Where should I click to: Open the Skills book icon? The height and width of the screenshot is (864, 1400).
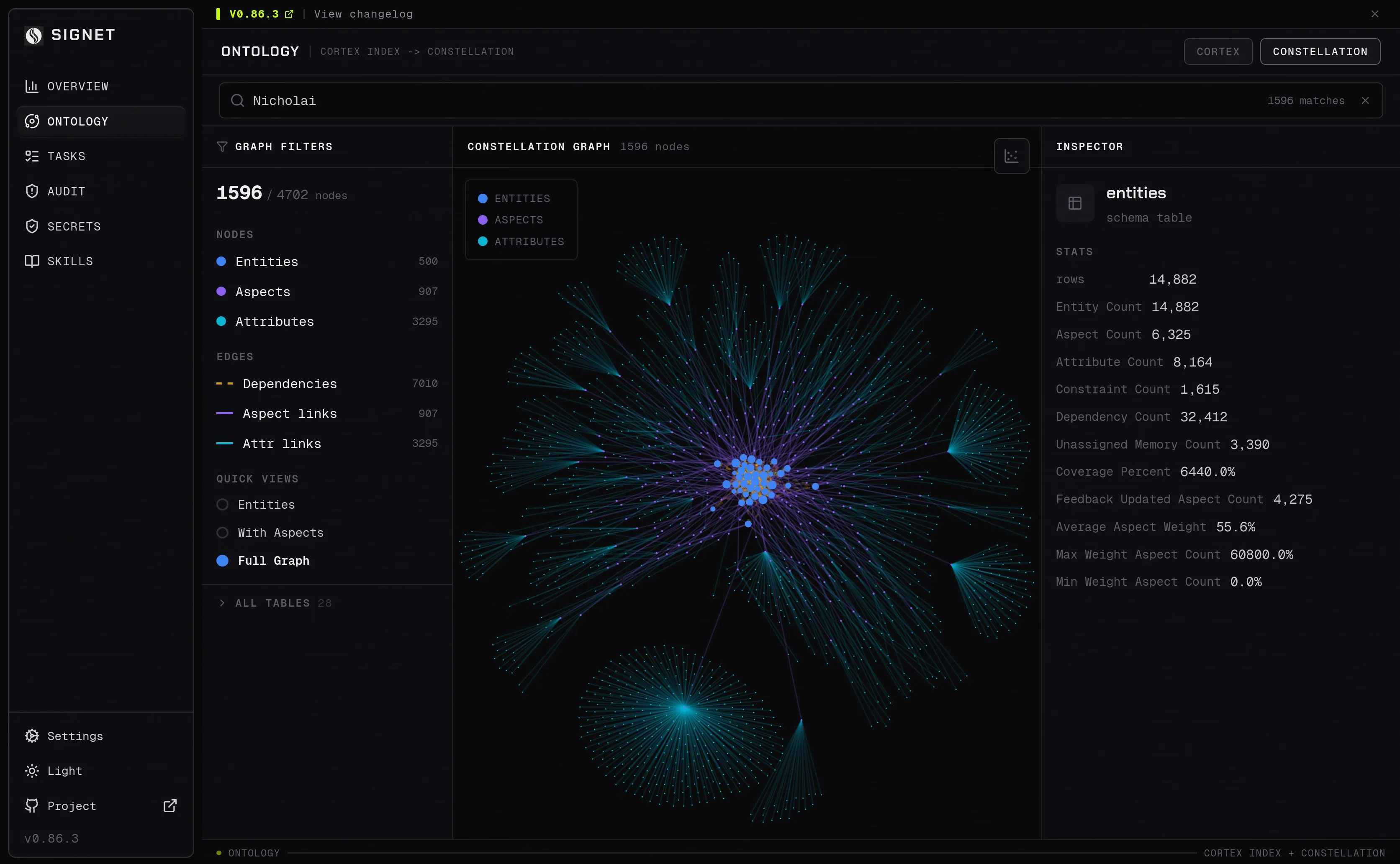[x=32, y=261]
